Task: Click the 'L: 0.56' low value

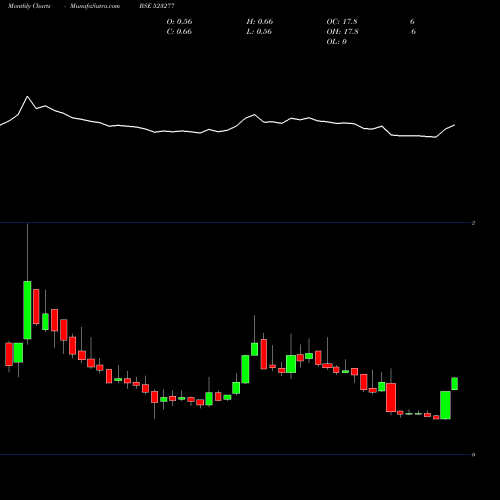Action: pos(259,31)
